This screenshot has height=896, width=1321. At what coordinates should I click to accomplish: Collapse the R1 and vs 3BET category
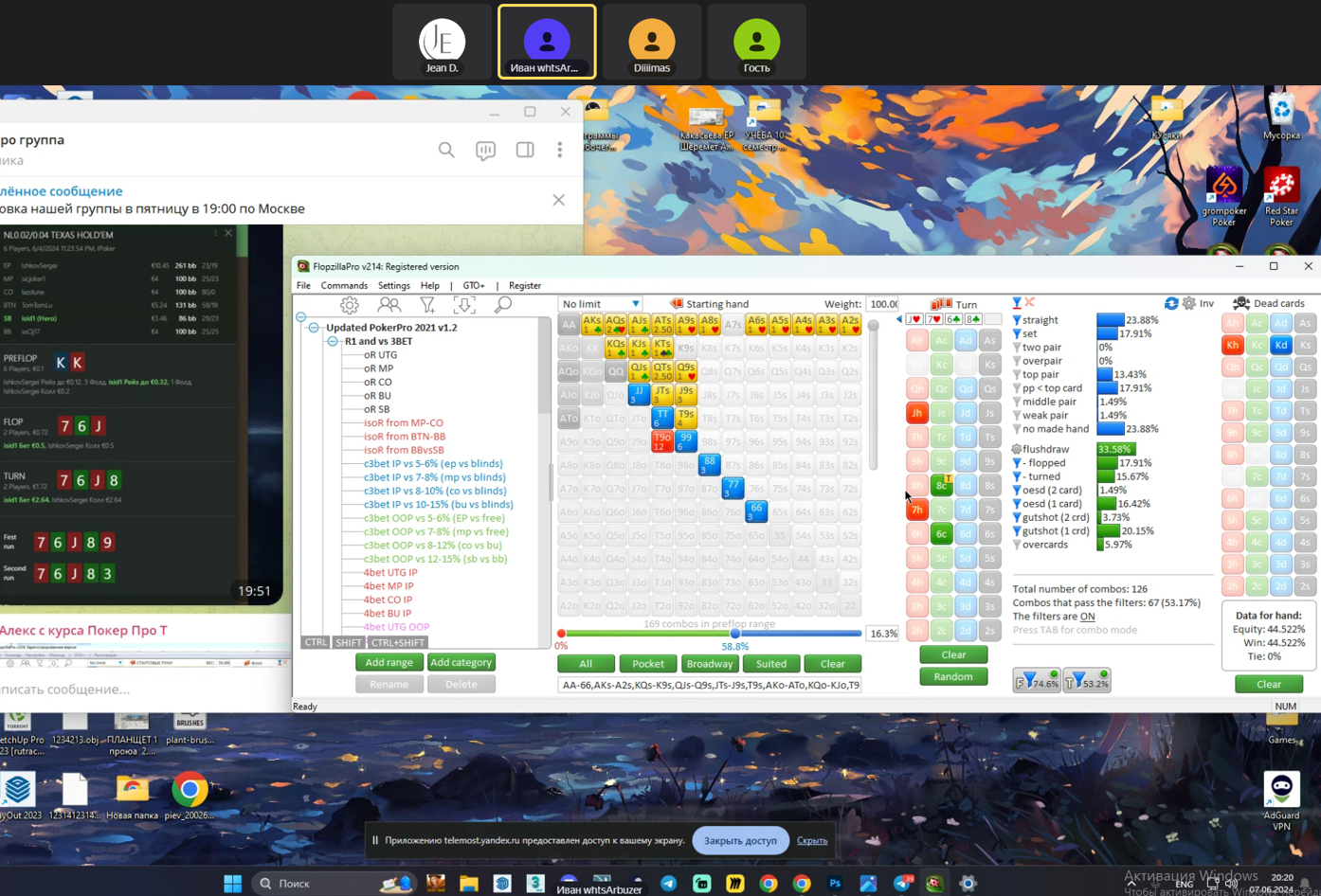click(x=333, y=341)
